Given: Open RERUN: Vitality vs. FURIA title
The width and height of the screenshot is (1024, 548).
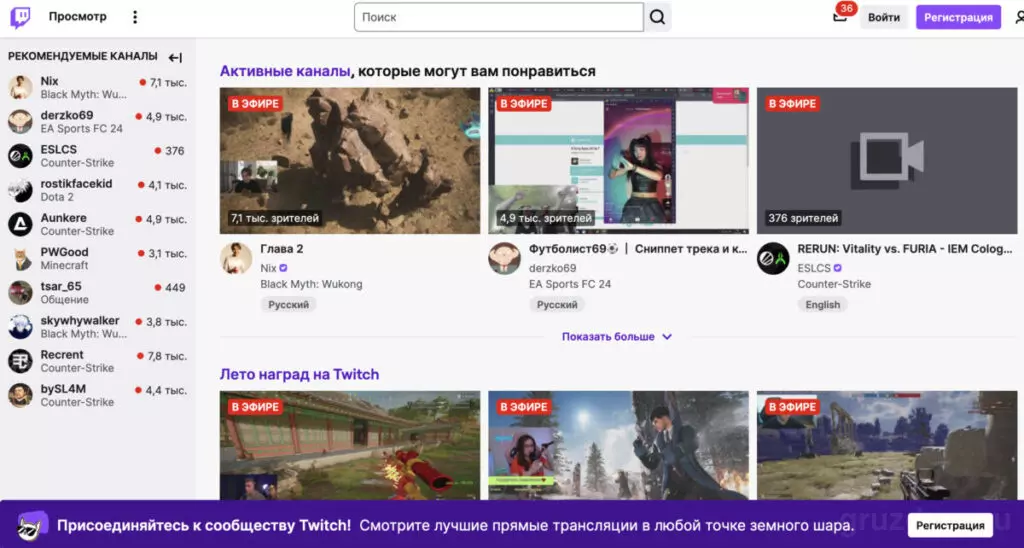Looking at the screenshot, I should click(x=905, y=249).
